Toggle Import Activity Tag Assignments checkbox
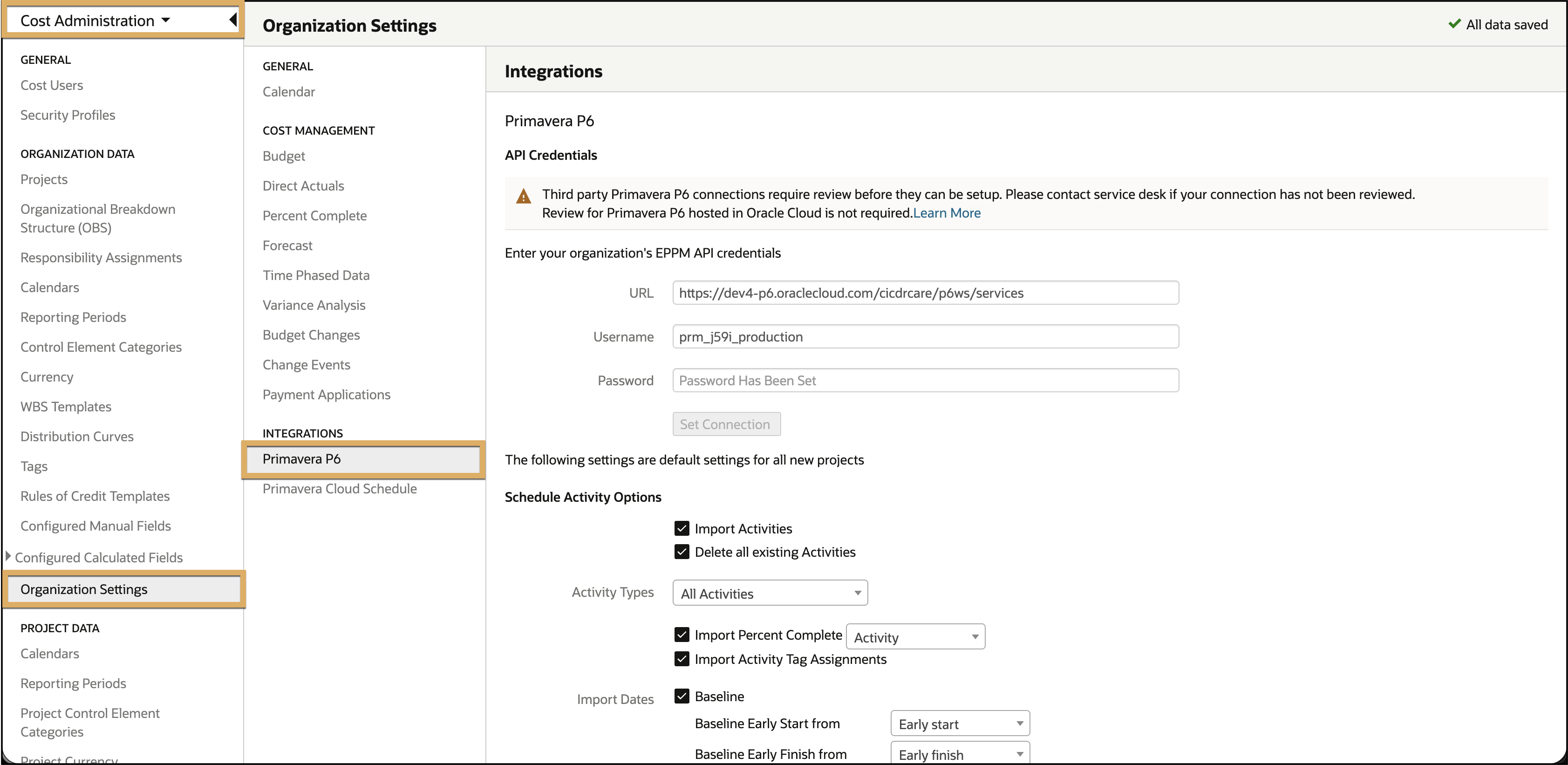 (682, 659)
